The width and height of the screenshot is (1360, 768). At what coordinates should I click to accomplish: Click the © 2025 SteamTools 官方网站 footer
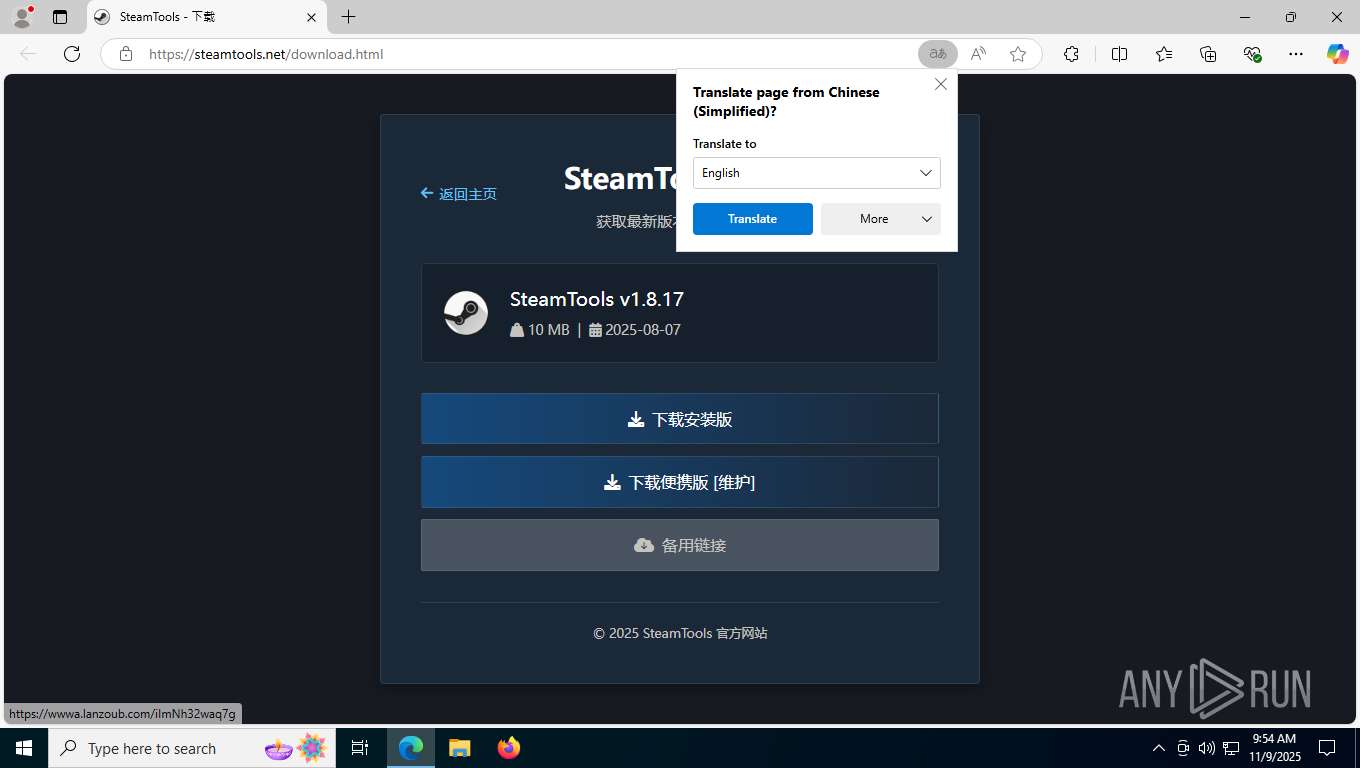pos(680,633)
